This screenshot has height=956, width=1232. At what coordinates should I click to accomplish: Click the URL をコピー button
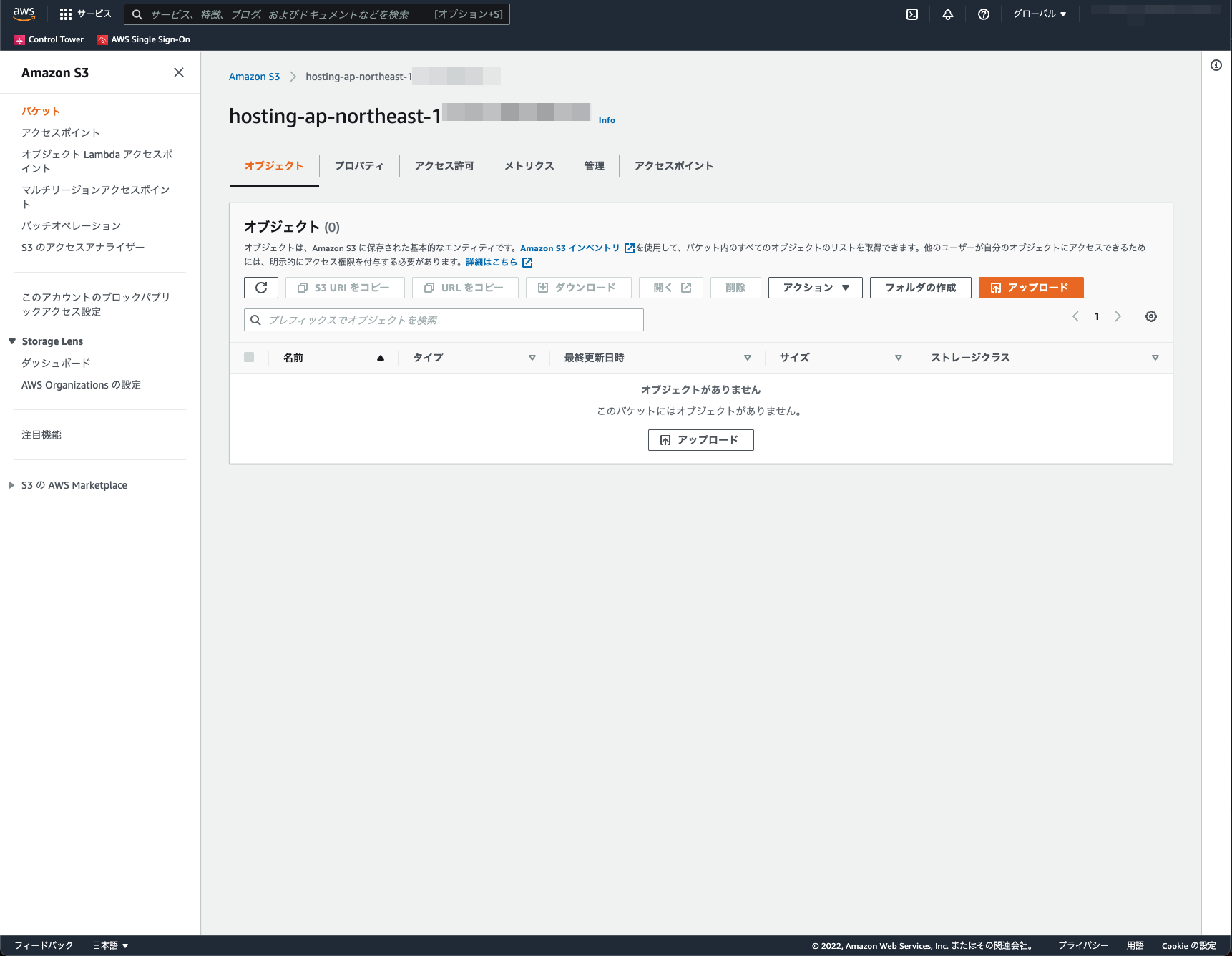(x=465, y=288)
